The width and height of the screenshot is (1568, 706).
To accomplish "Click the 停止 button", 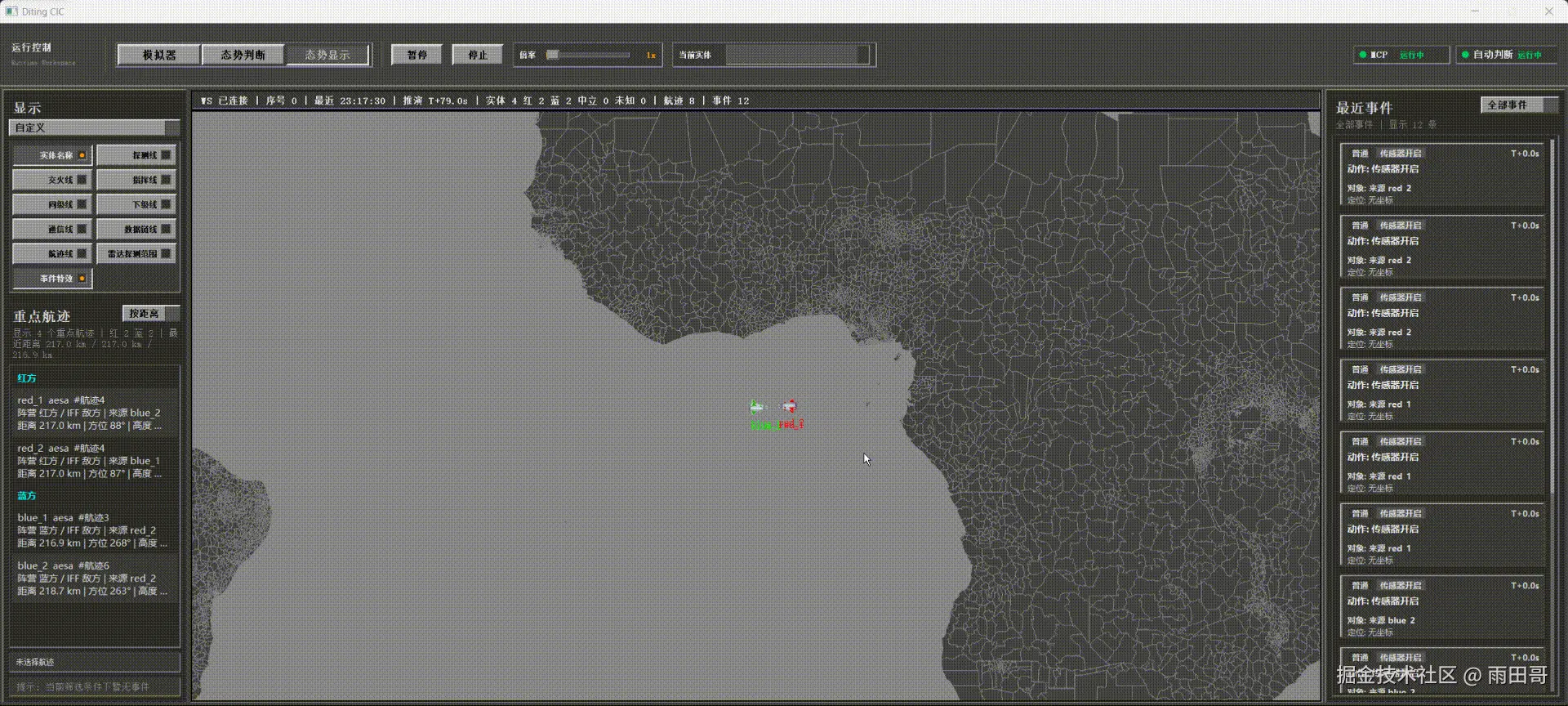I will click(478, 55).
